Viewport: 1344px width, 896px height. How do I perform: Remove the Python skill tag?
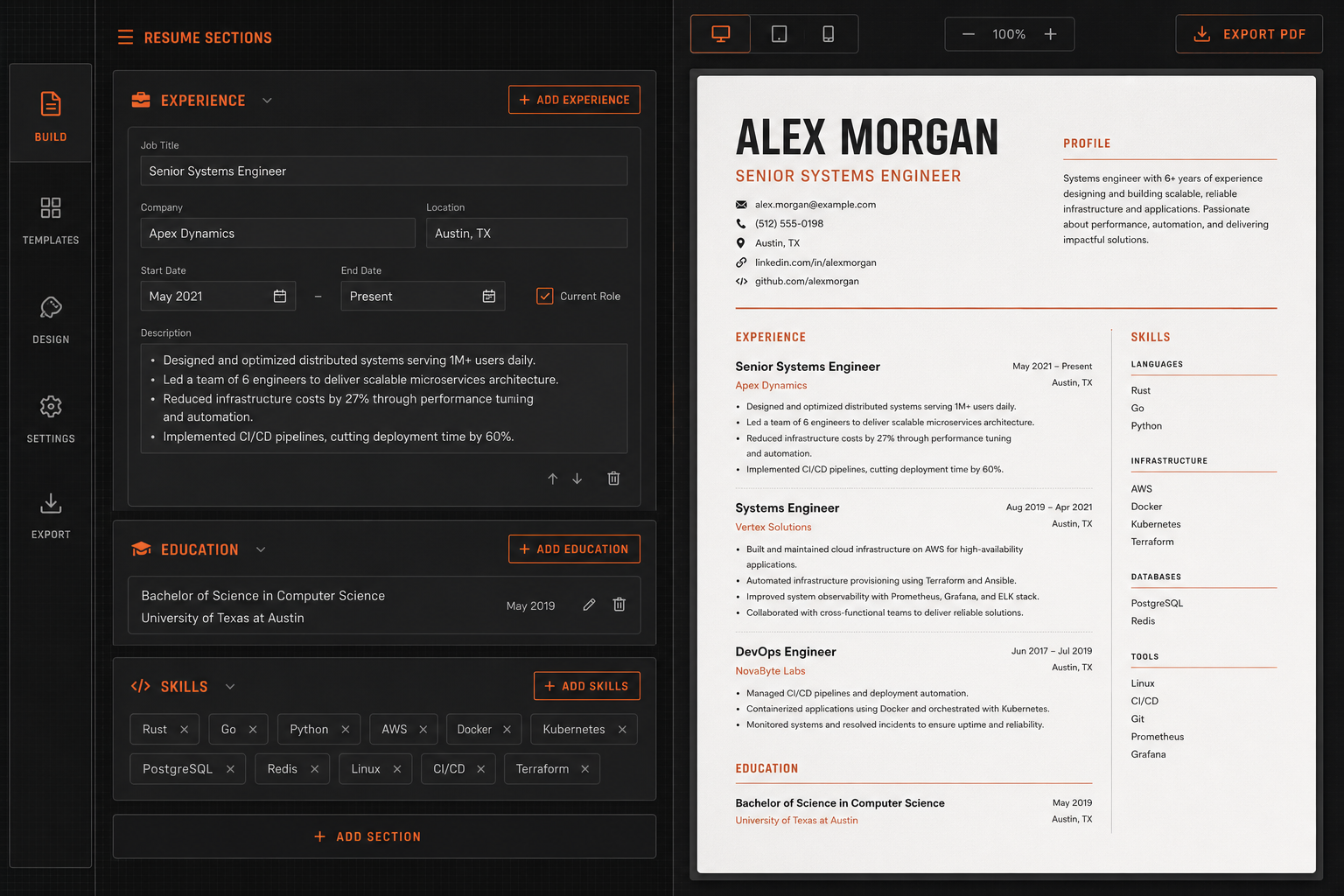pos(345,729)
